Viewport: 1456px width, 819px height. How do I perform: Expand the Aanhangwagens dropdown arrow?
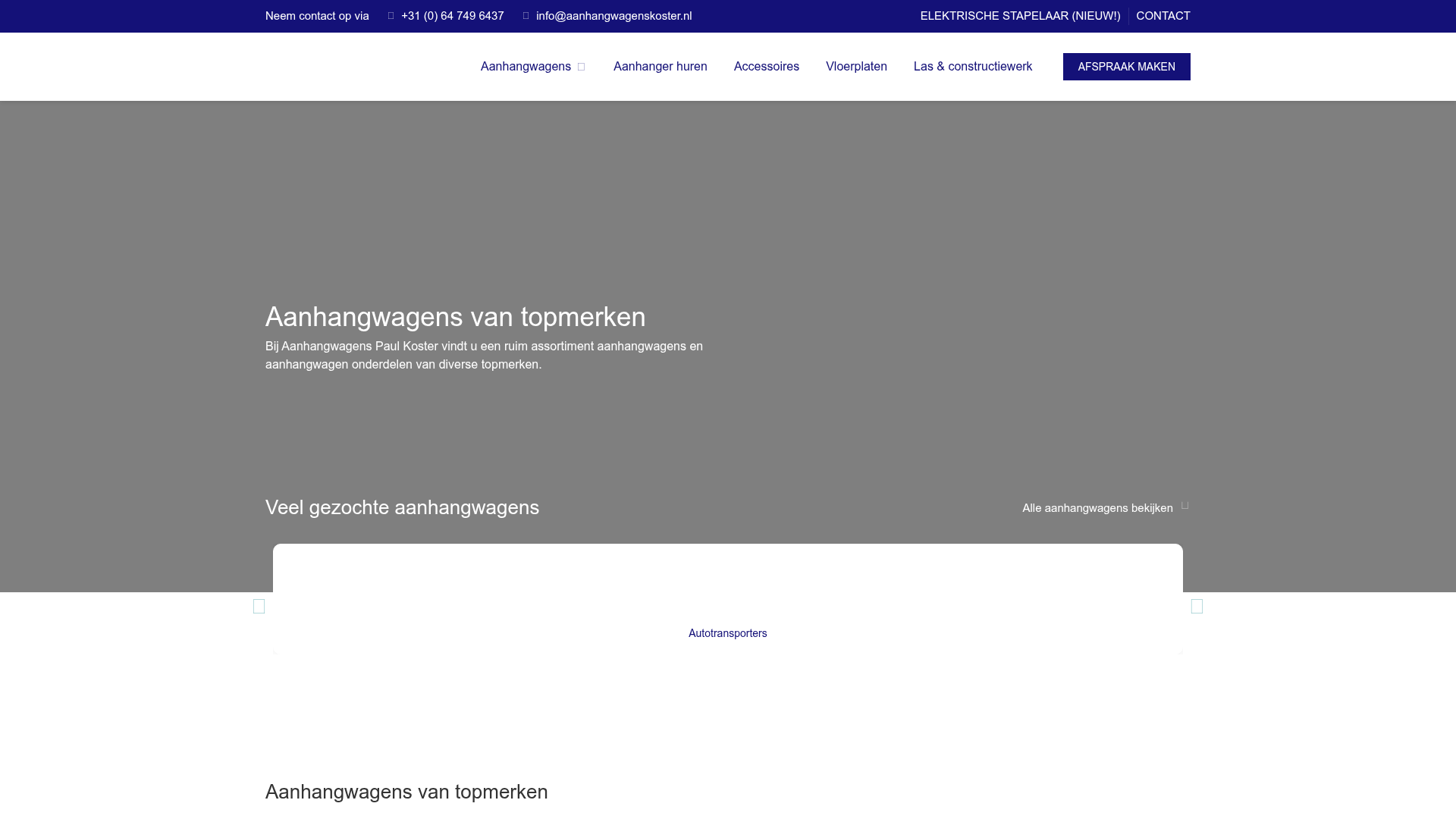coord(582,67)
